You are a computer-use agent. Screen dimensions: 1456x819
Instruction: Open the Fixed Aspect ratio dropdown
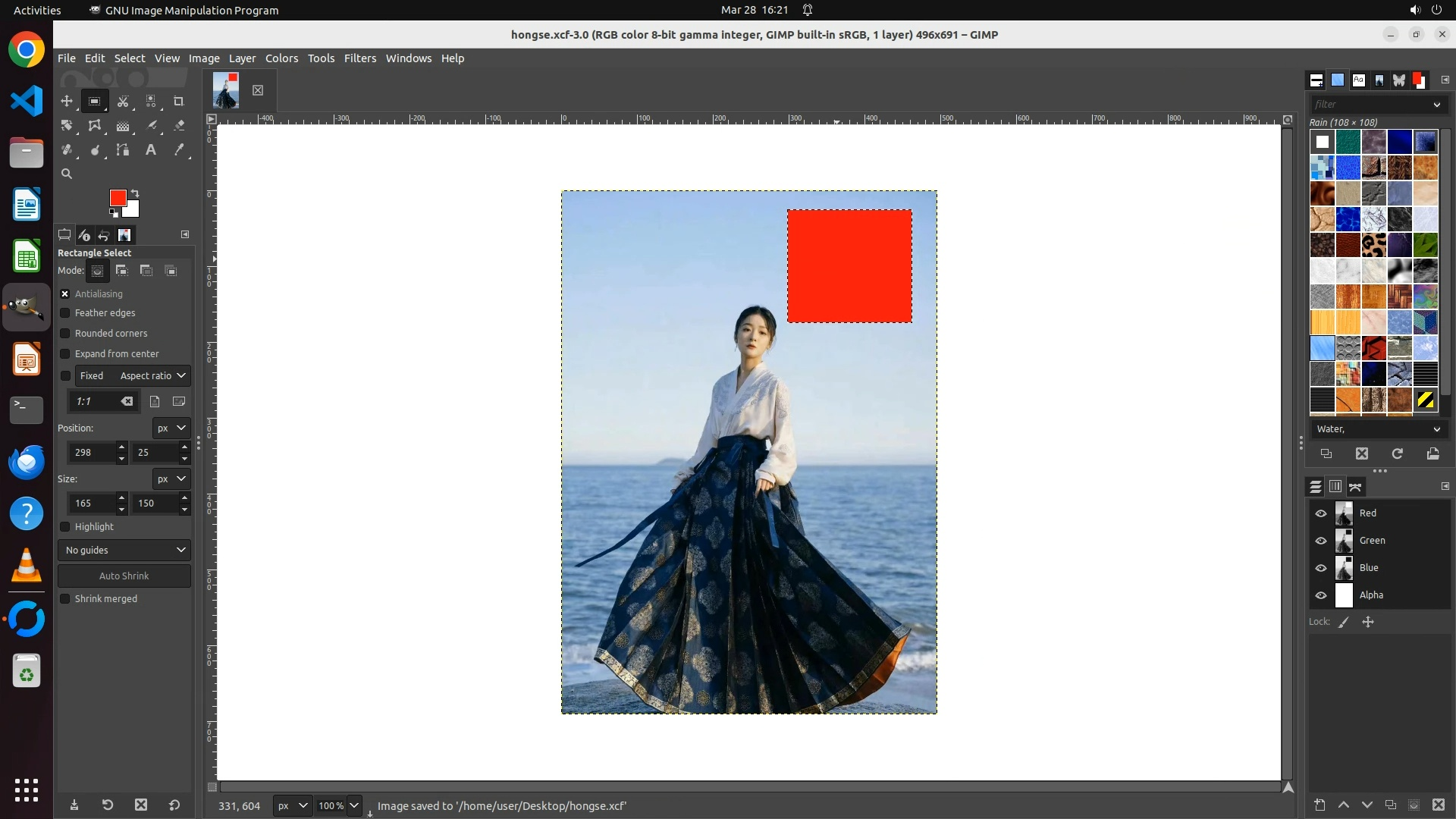point(152,376)
